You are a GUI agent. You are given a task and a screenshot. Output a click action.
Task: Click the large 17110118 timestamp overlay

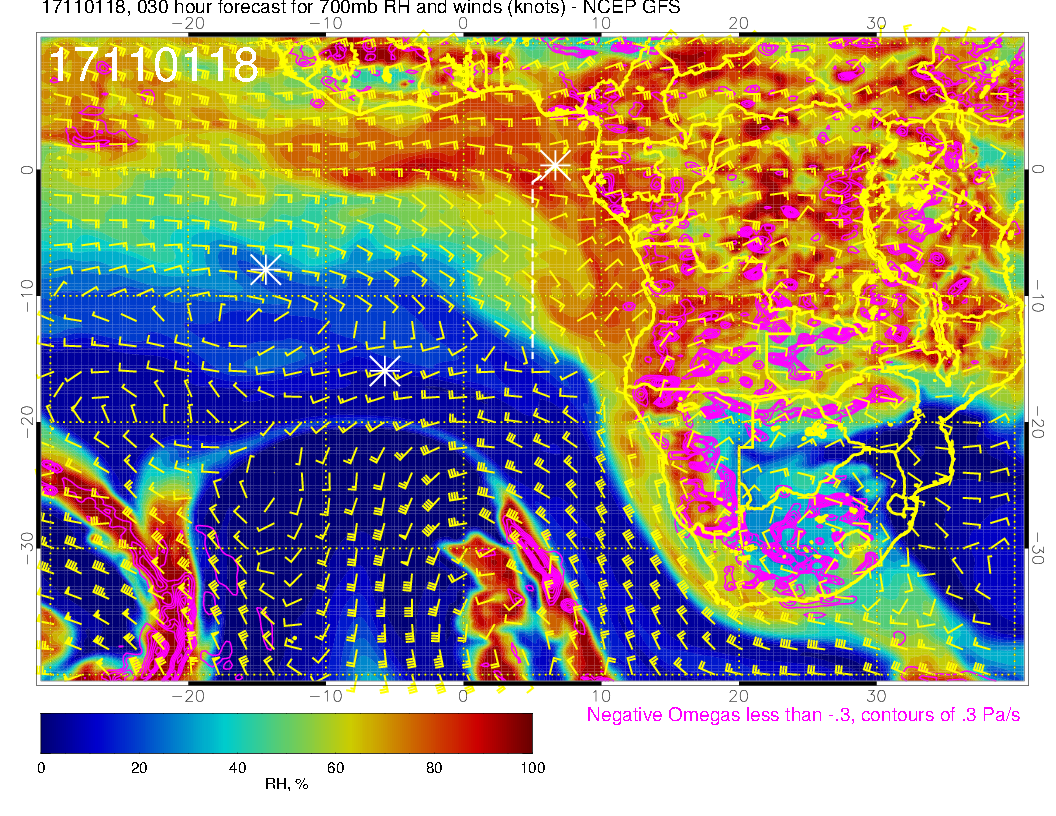pos(153,66)
